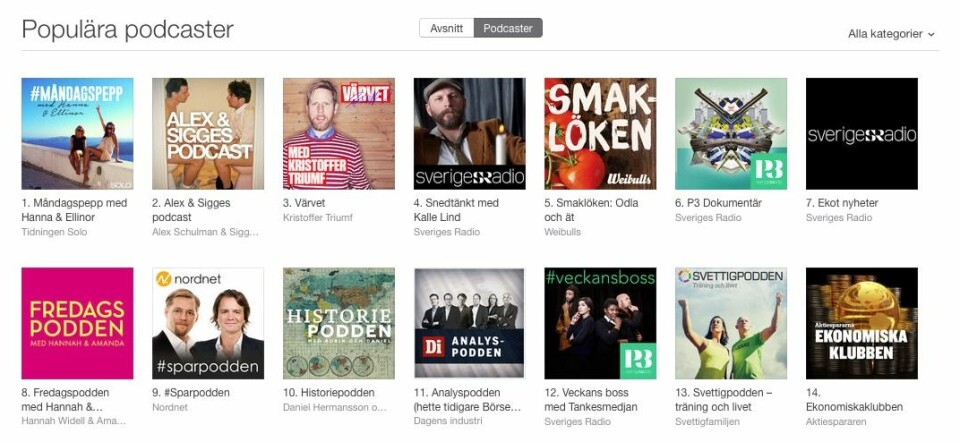The image size is (960, 442).
Task: Open the Måndagspepp podcast cover art
Action: click(77, 134)
